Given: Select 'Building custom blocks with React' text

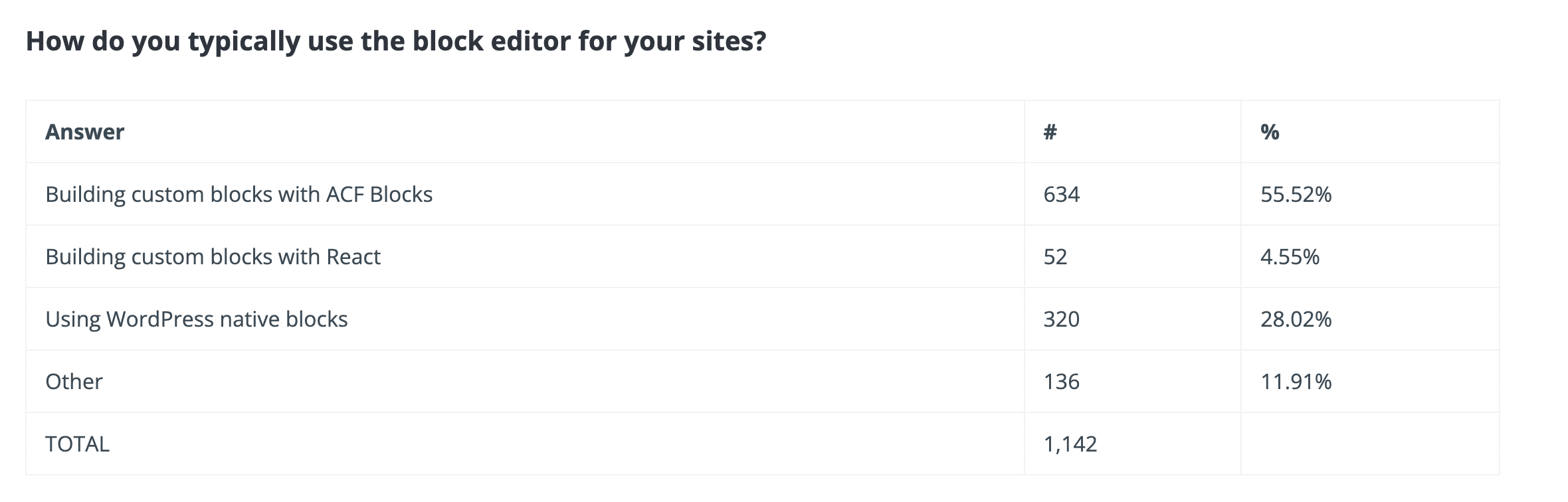Looking at the screenshot, I should coord(213,257).
